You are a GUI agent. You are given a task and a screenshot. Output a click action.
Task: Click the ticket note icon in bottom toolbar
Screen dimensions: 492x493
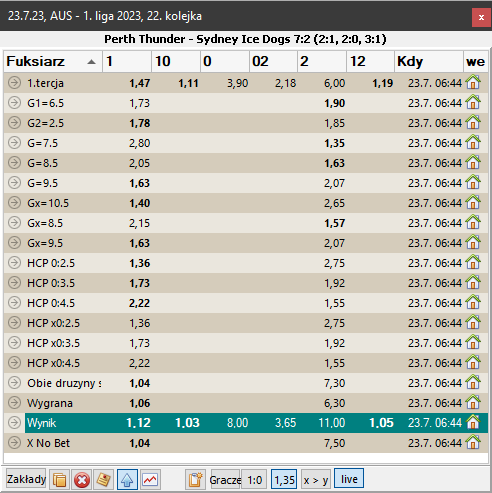[x=104, y=480]
